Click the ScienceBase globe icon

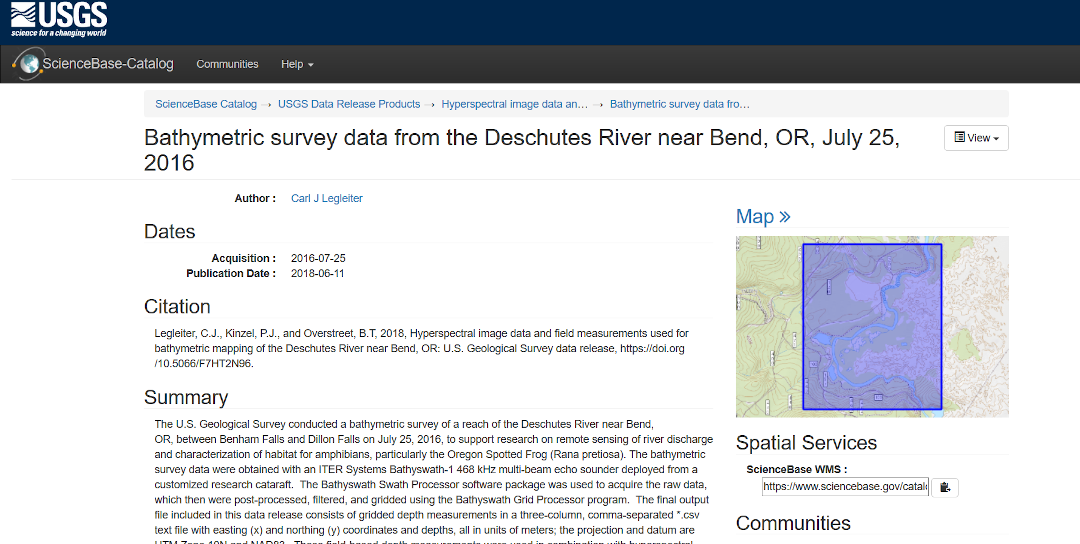(x=28, y=64)
